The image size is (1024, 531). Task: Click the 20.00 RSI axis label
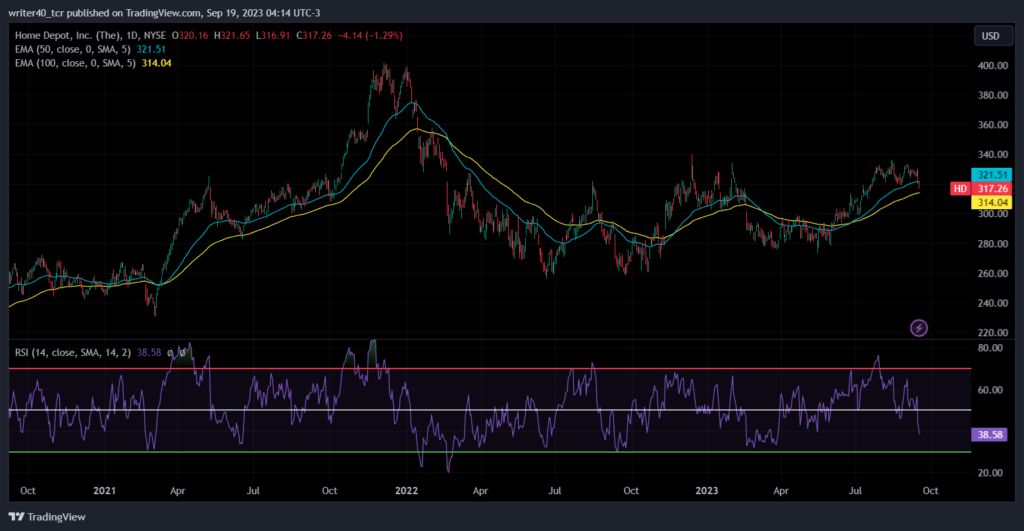tap(990, 473)
